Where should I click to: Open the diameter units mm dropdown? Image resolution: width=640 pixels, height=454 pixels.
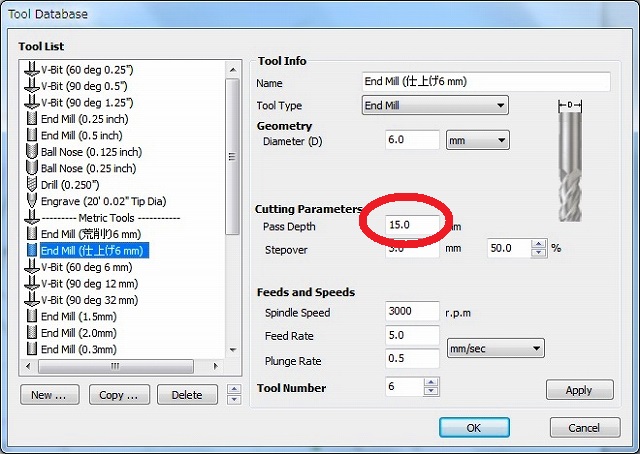478,141
